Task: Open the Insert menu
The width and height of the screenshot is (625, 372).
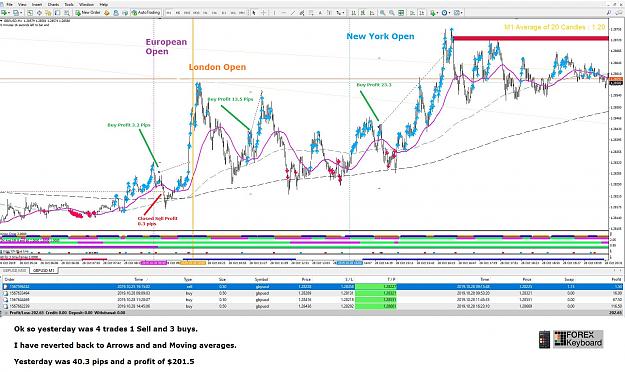Action: [x=37, y=4]
